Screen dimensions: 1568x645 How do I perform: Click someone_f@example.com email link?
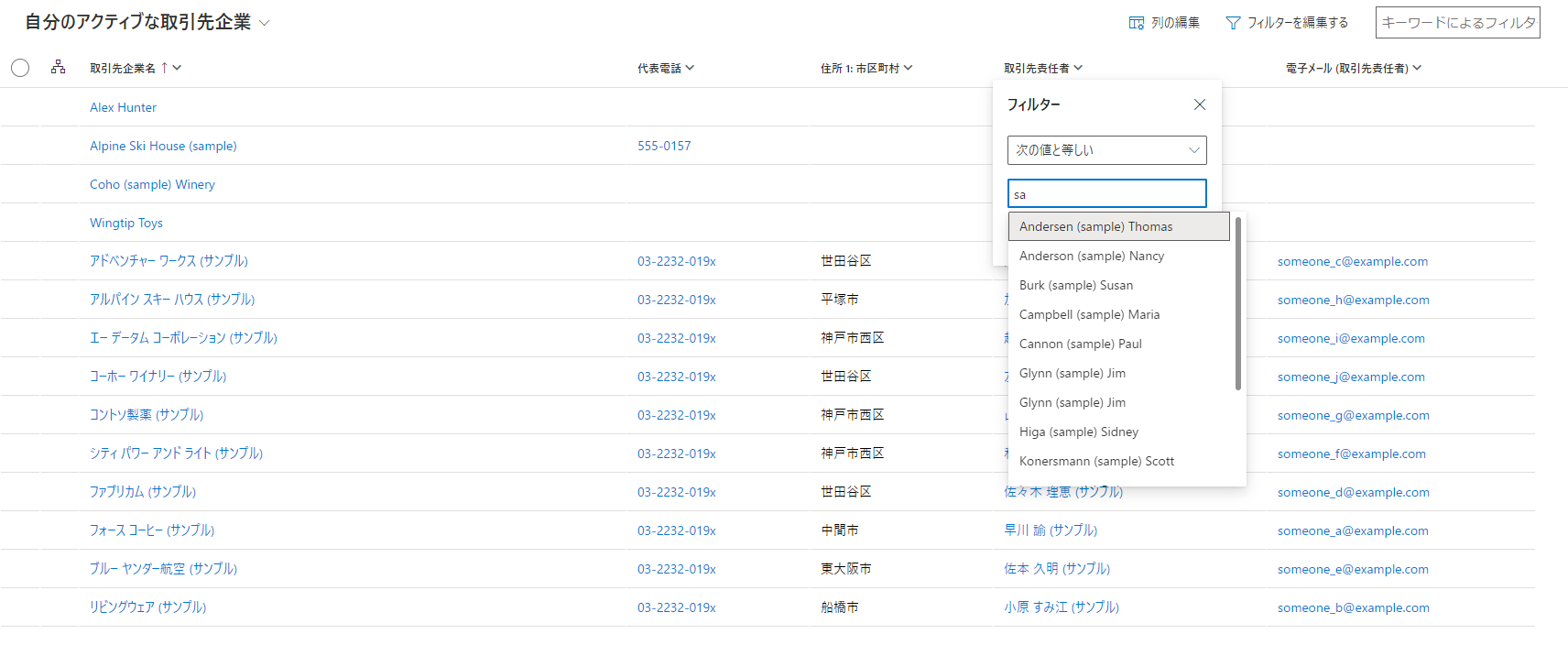click(1352, 454)
